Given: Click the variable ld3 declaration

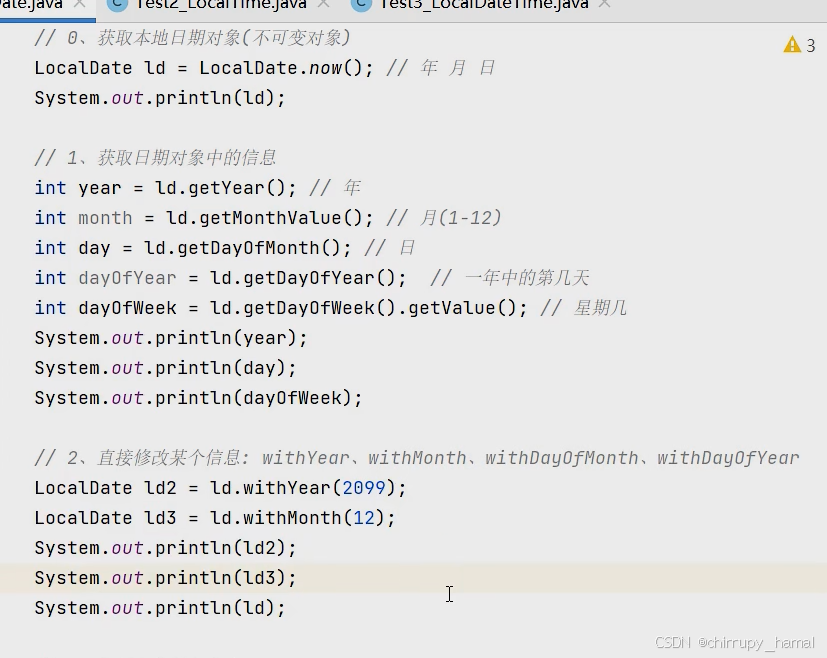Looking at the screenshot, I should [x=160, y=518].
